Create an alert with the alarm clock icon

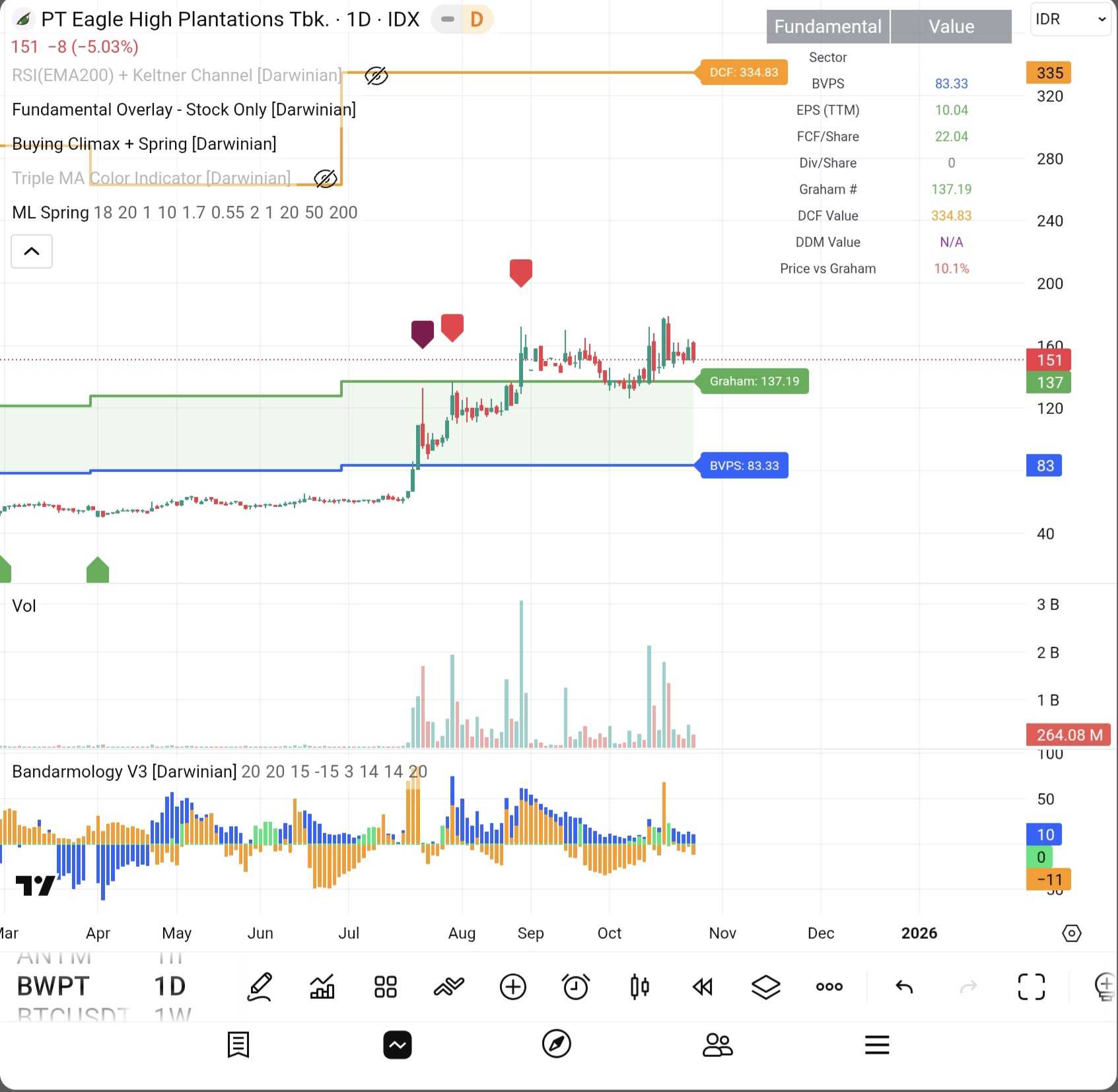pyautogui.click(x=576, y=987)
